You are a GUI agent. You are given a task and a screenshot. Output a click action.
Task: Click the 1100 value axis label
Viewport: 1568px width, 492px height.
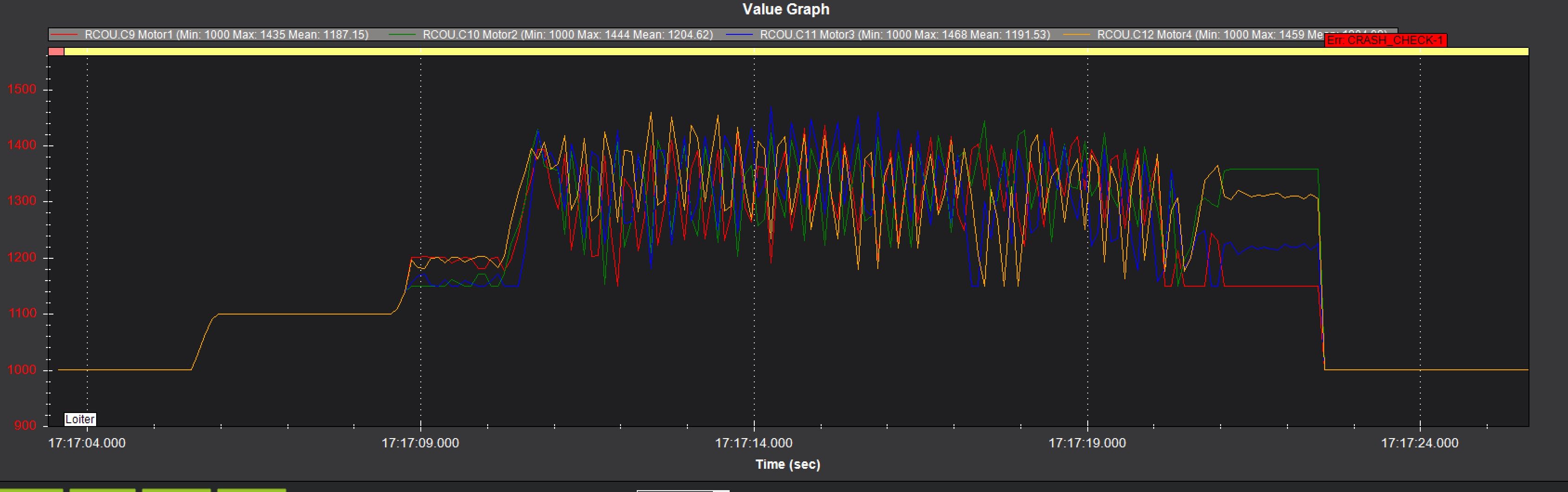[22, 313]
